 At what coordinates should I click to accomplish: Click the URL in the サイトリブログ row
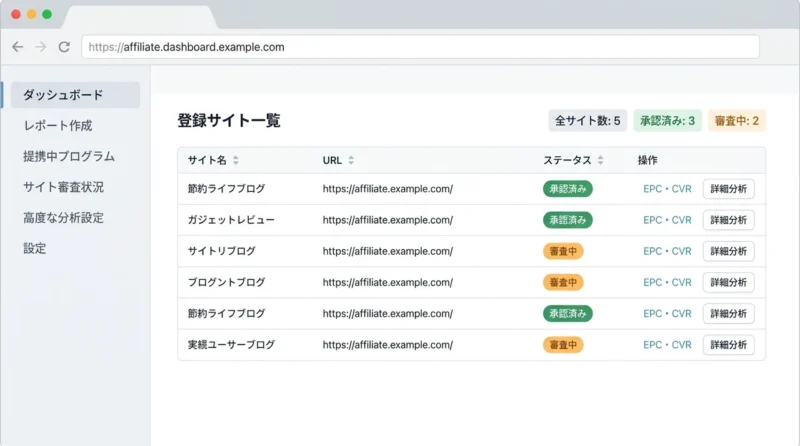pos(388,251)
